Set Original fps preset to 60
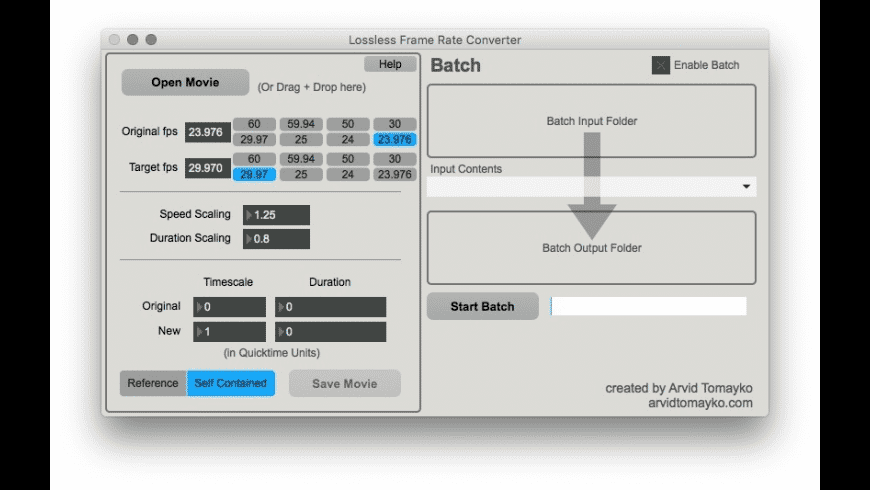 [254, 124]
